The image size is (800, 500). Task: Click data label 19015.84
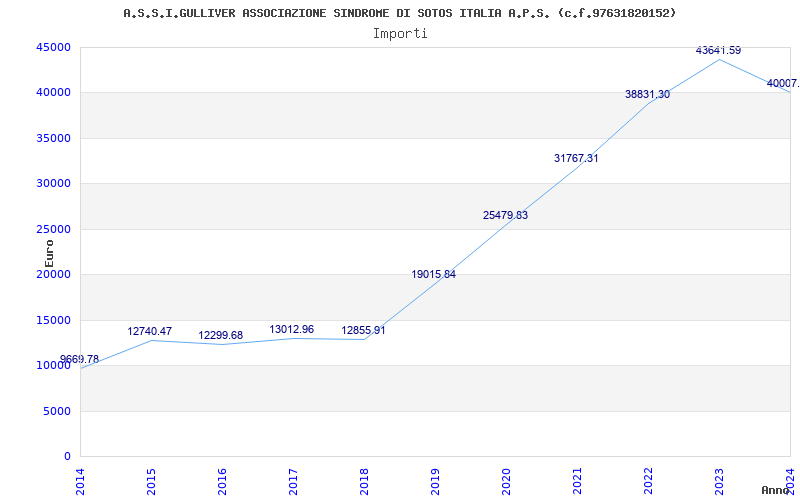tap(434, 274)
